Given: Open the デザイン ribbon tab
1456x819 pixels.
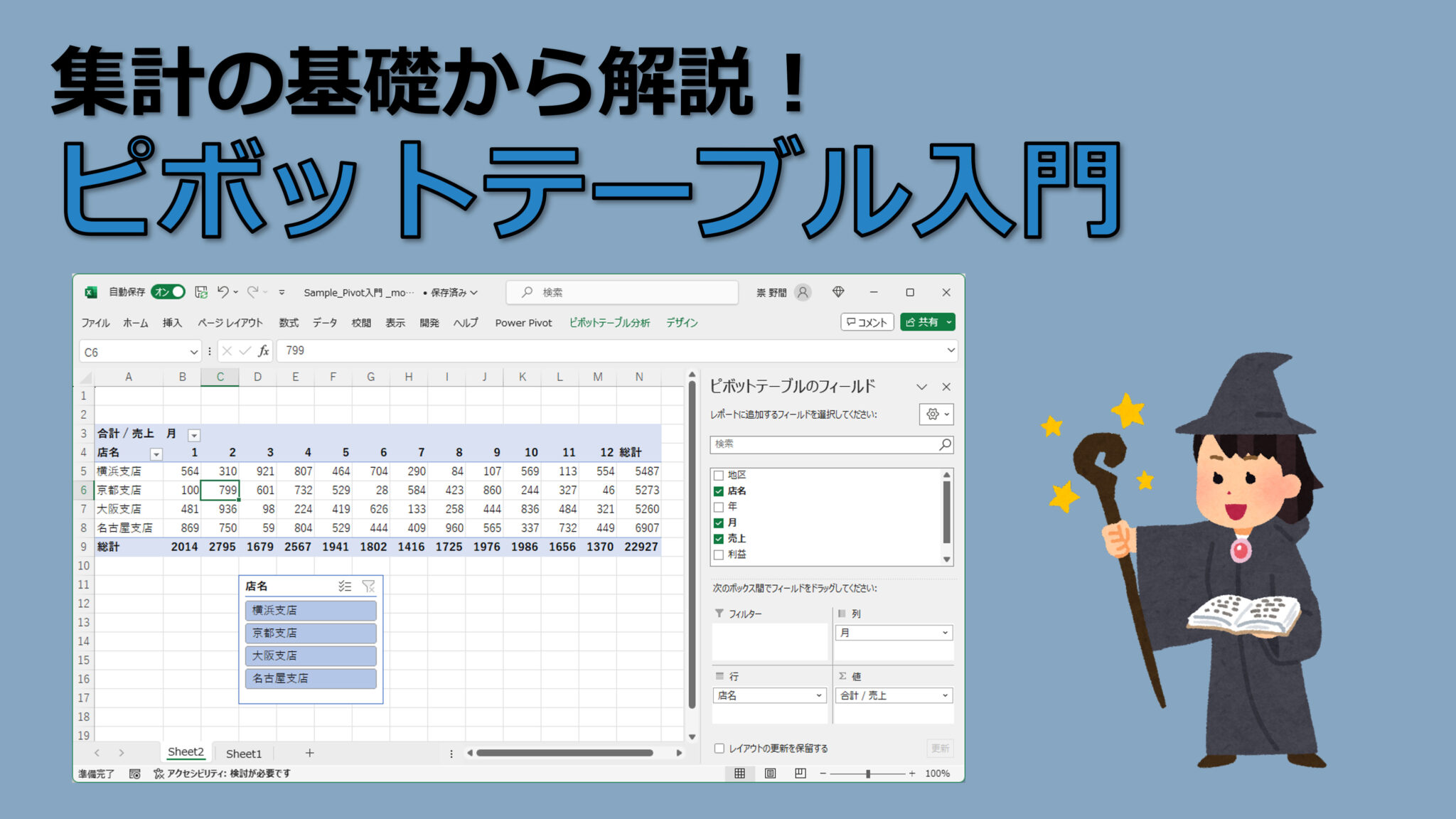Looking at the screenshot, I should pos(682,323).
